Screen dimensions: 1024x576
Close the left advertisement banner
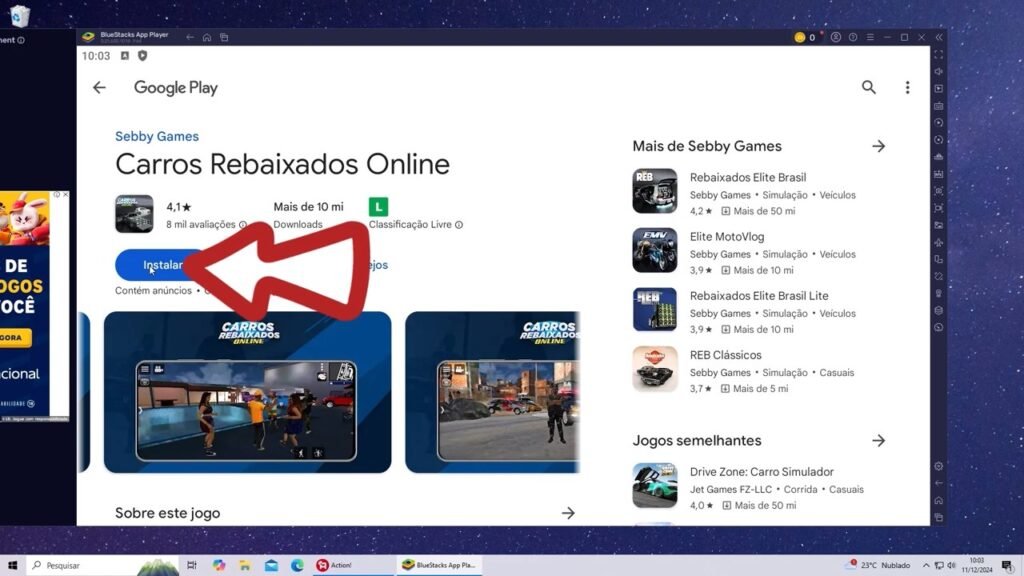coord(65,195)
